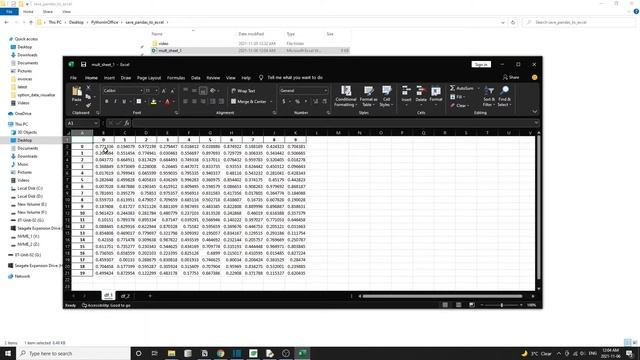
Task: Click the formula bar input field
Action: pyautogui.click(x=332, y=123)
